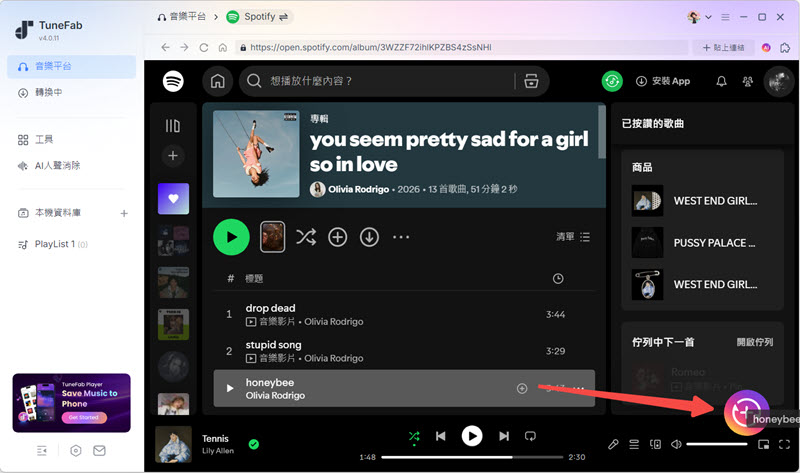Go back in the embedded browser

tap(165, 47)
